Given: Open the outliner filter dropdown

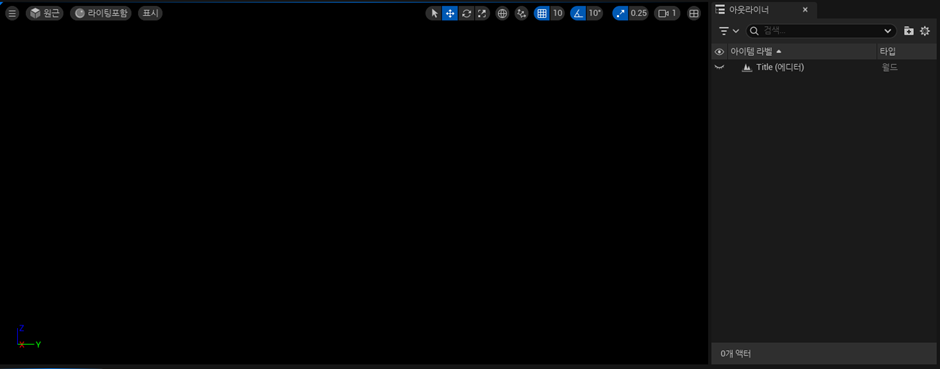Looking at the screenshot, I should tap(729, 31).
